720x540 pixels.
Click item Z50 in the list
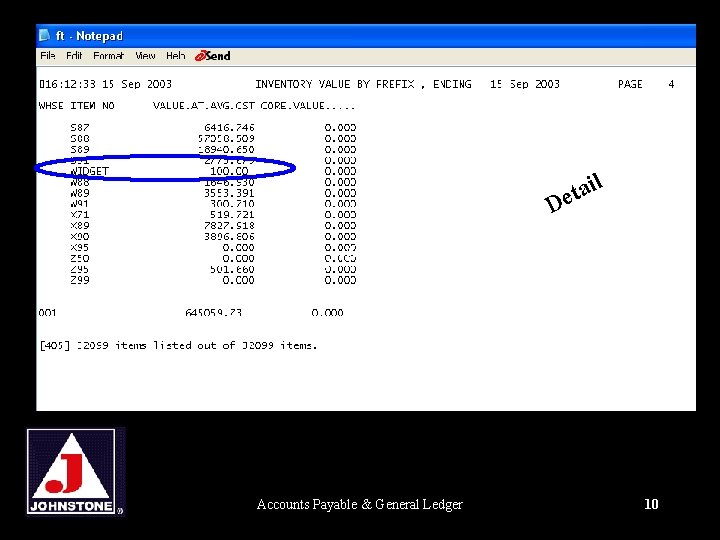point(80,258)
